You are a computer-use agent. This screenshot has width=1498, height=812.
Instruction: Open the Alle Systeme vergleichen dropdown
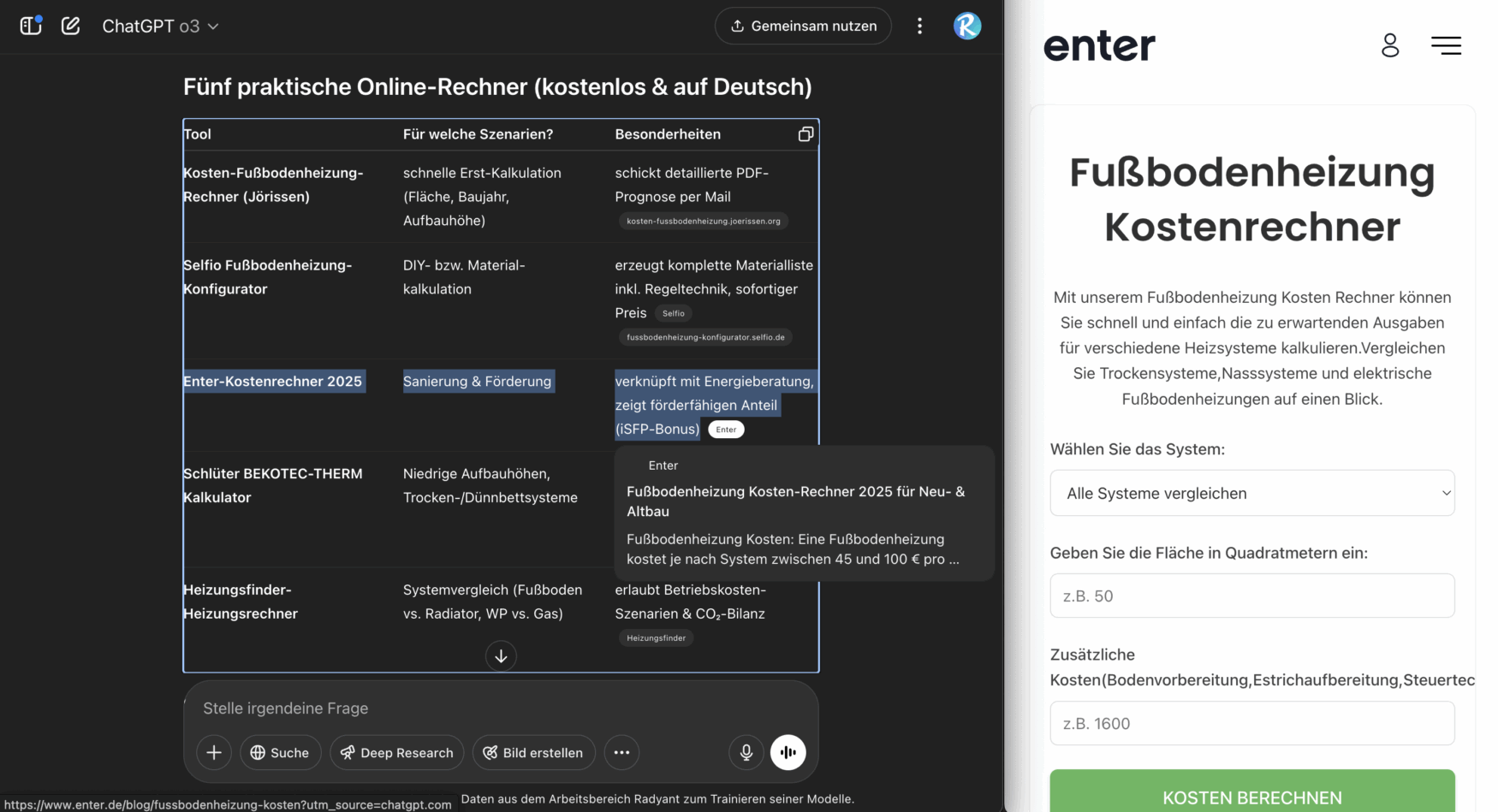1251,493
